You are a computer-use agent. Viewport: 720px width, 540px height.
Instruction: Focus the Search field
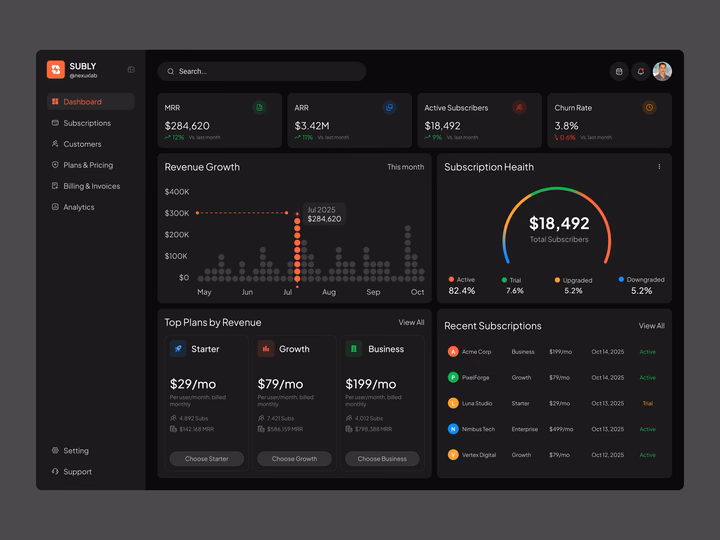(262, 71)
